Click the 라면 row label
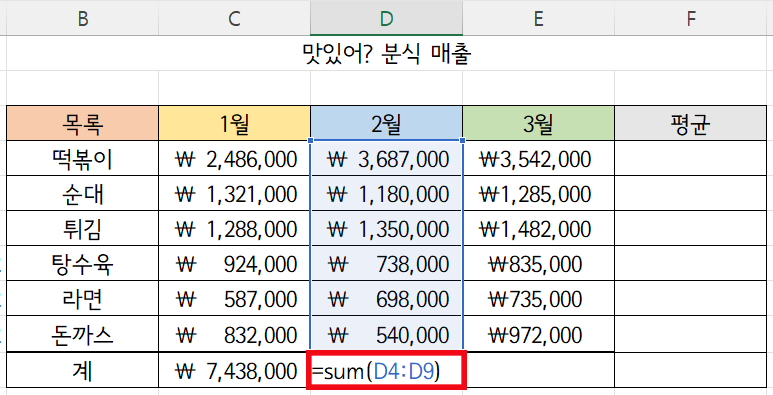 [82, 298]
